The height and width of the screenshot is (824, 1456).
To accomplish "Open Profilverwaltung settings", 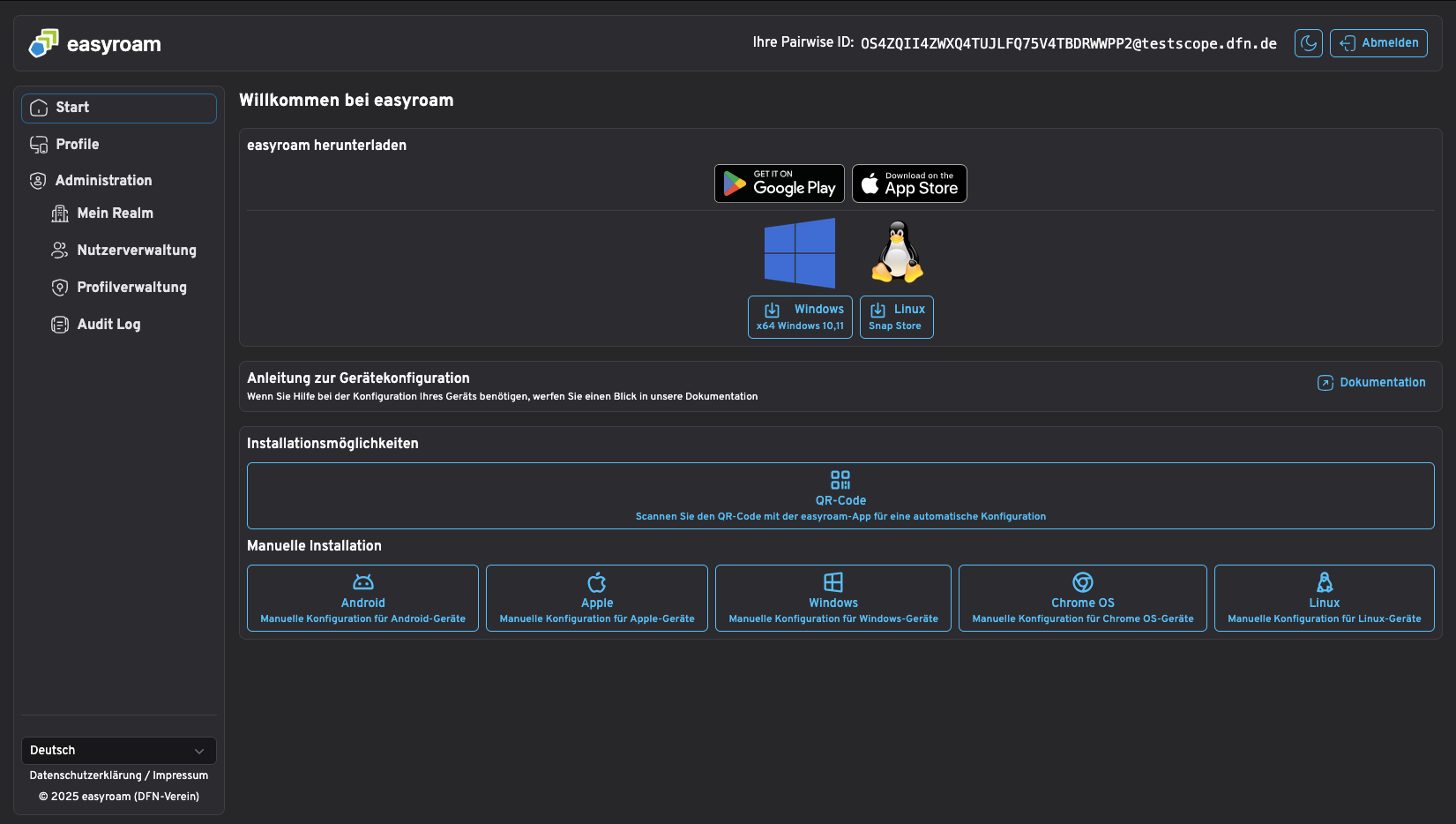I will [131, 288].
